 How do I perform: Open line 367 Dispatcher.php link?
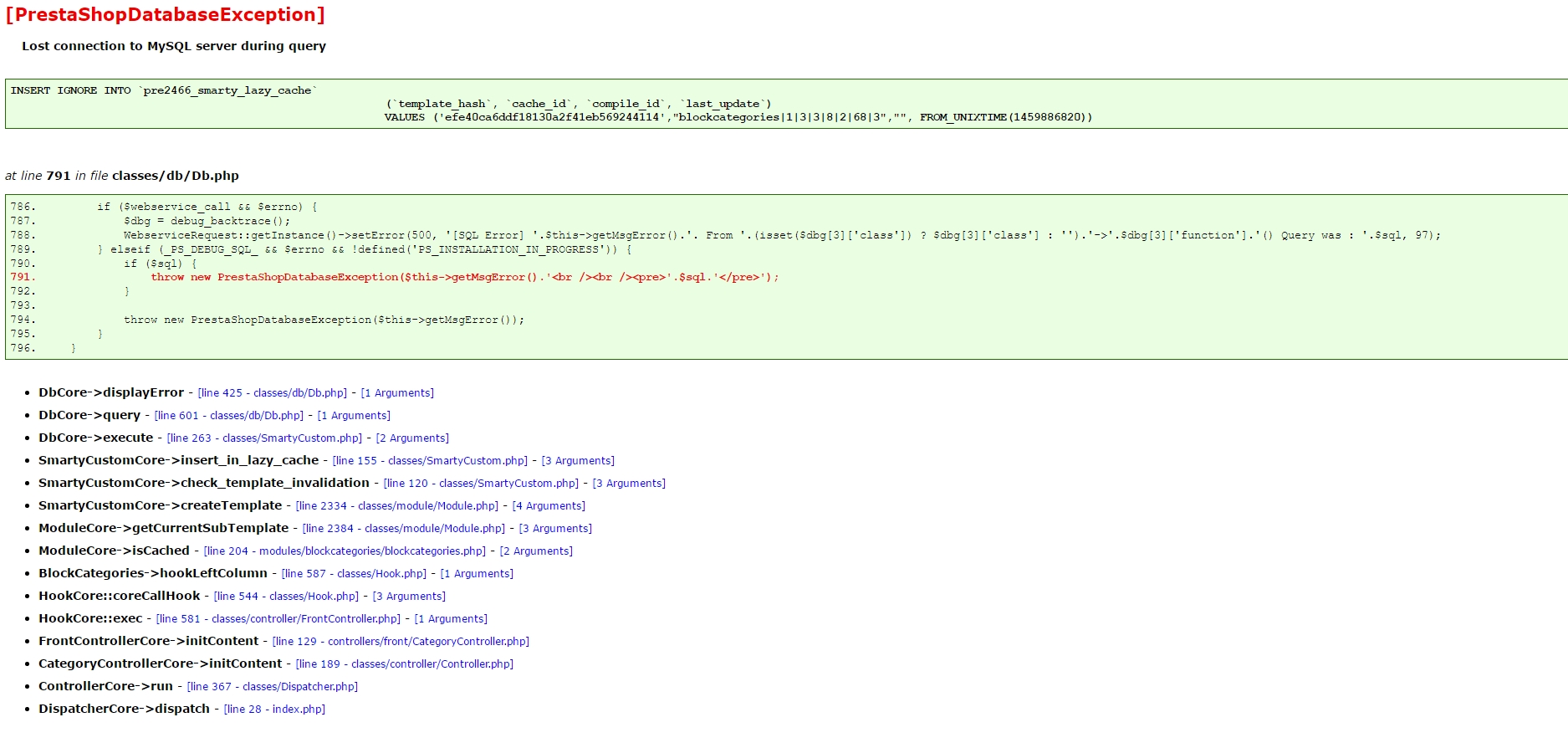[273, 687]
